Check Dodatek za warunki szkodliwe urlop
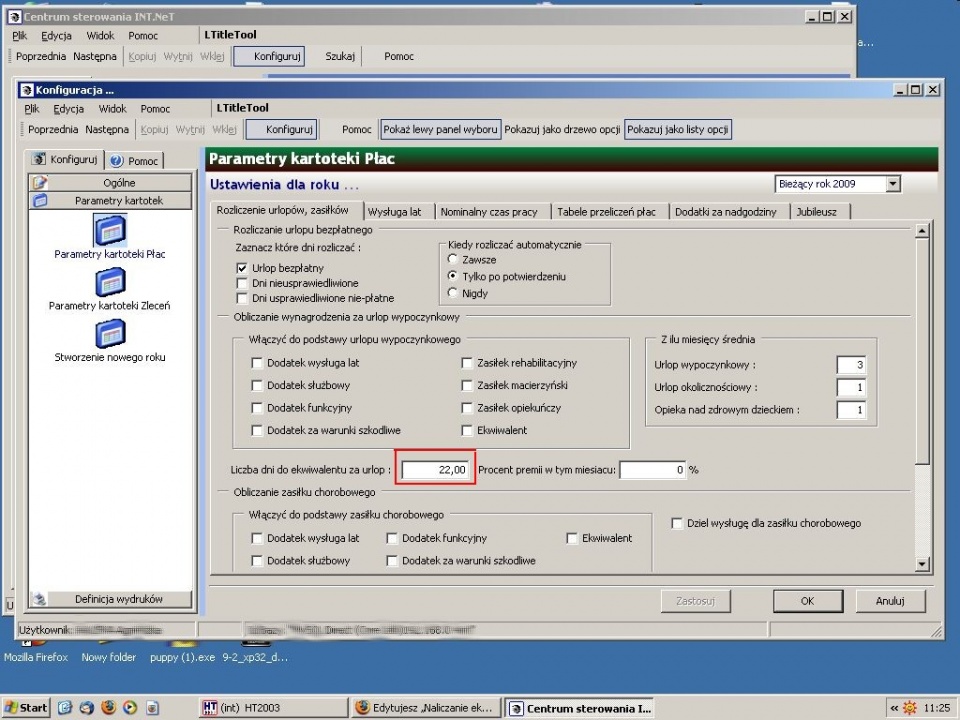This screenshot has height=720, width=960. (257, 430)
